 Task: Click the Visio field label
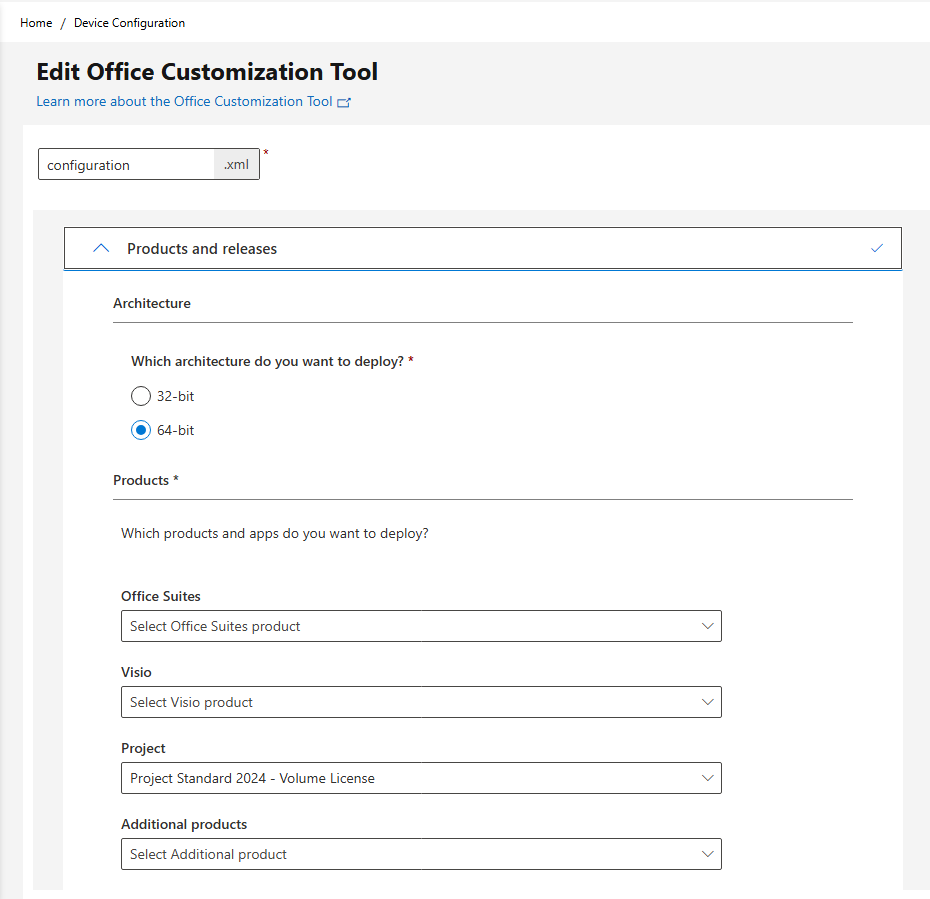click(x=136, y=672)
